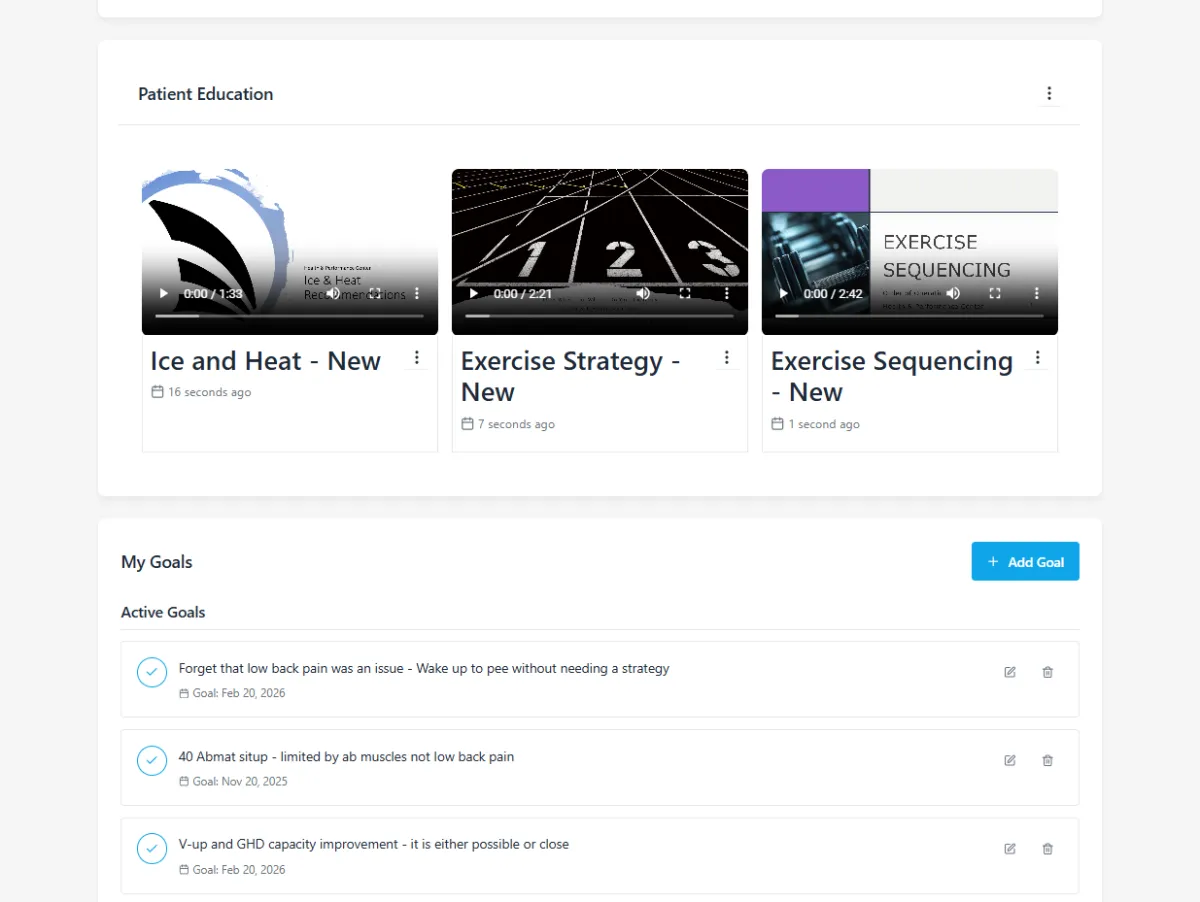Edit the low back pain goal
1200x902 pixels.
(1010, 672)
